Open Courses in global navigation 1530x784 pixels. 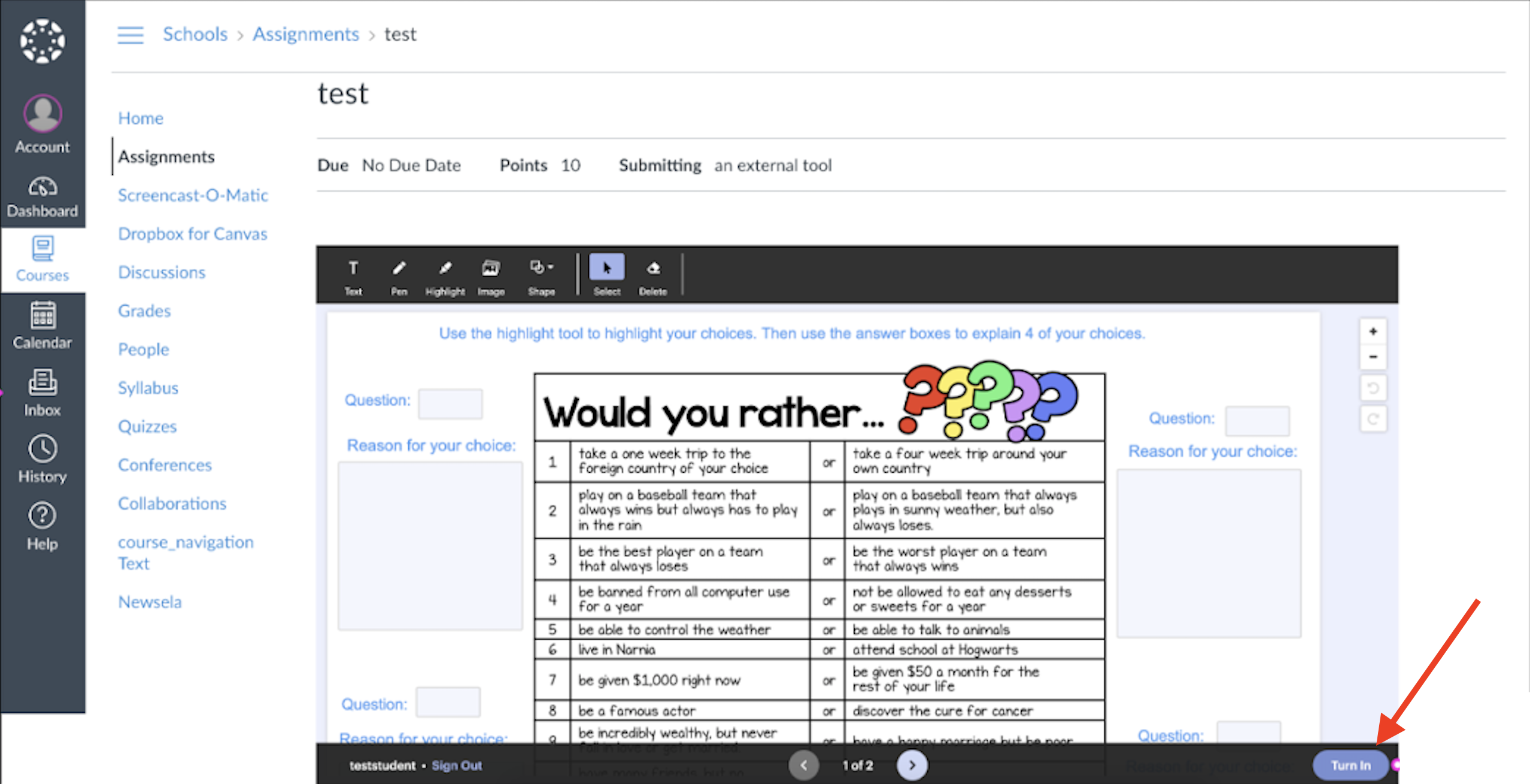click(x=42, y=259)
